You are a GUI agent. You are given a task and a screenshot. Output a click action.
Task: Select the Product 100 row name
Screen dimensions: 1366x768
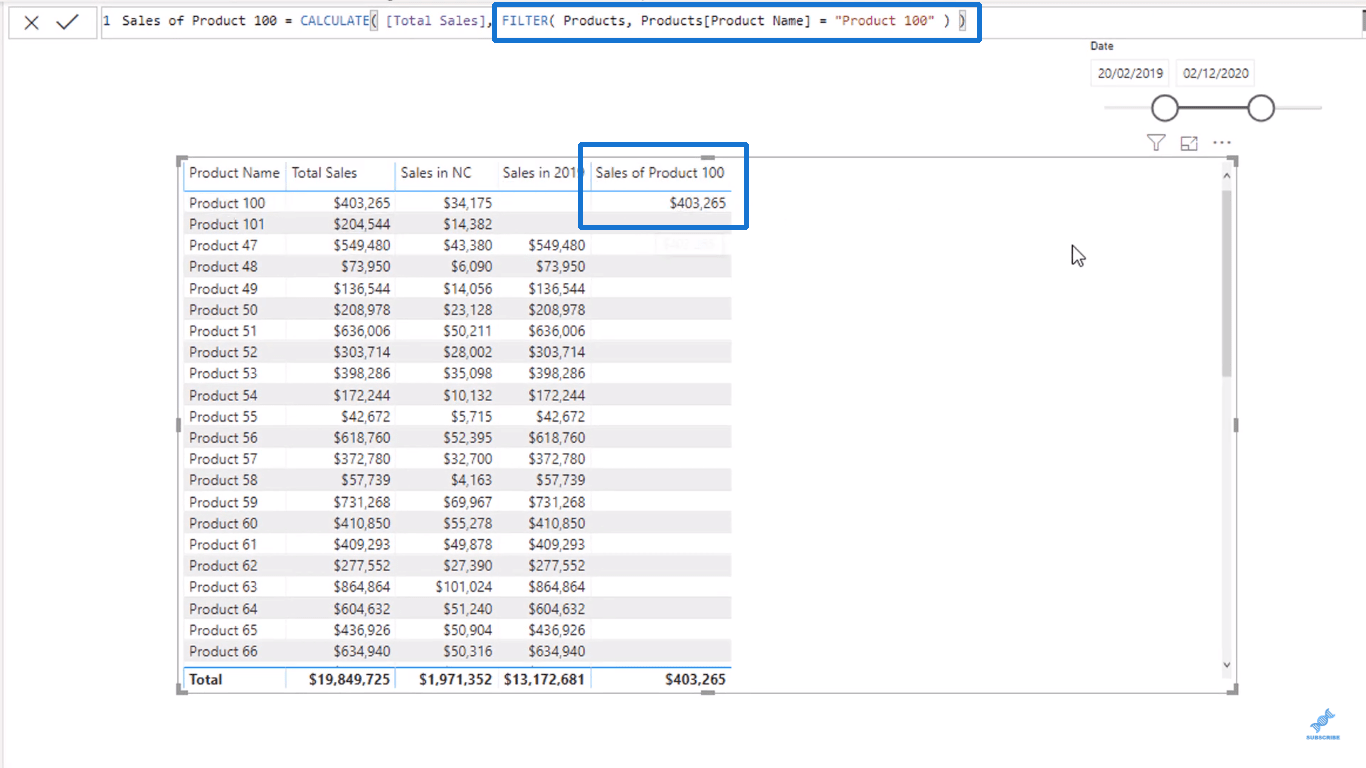(x=227, y=203)
